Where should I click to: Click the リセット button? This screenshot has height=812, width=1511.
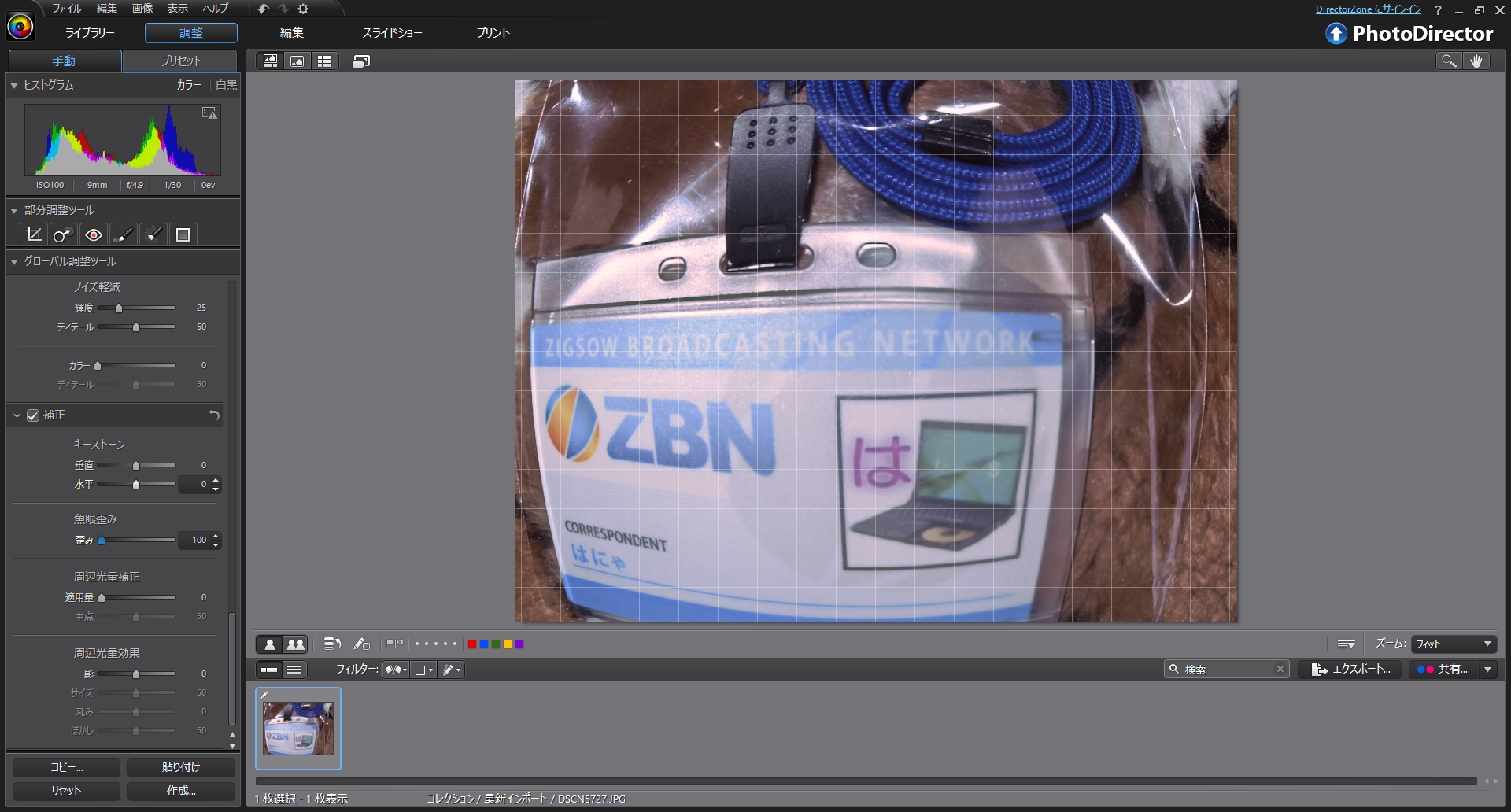pos(67,791)
